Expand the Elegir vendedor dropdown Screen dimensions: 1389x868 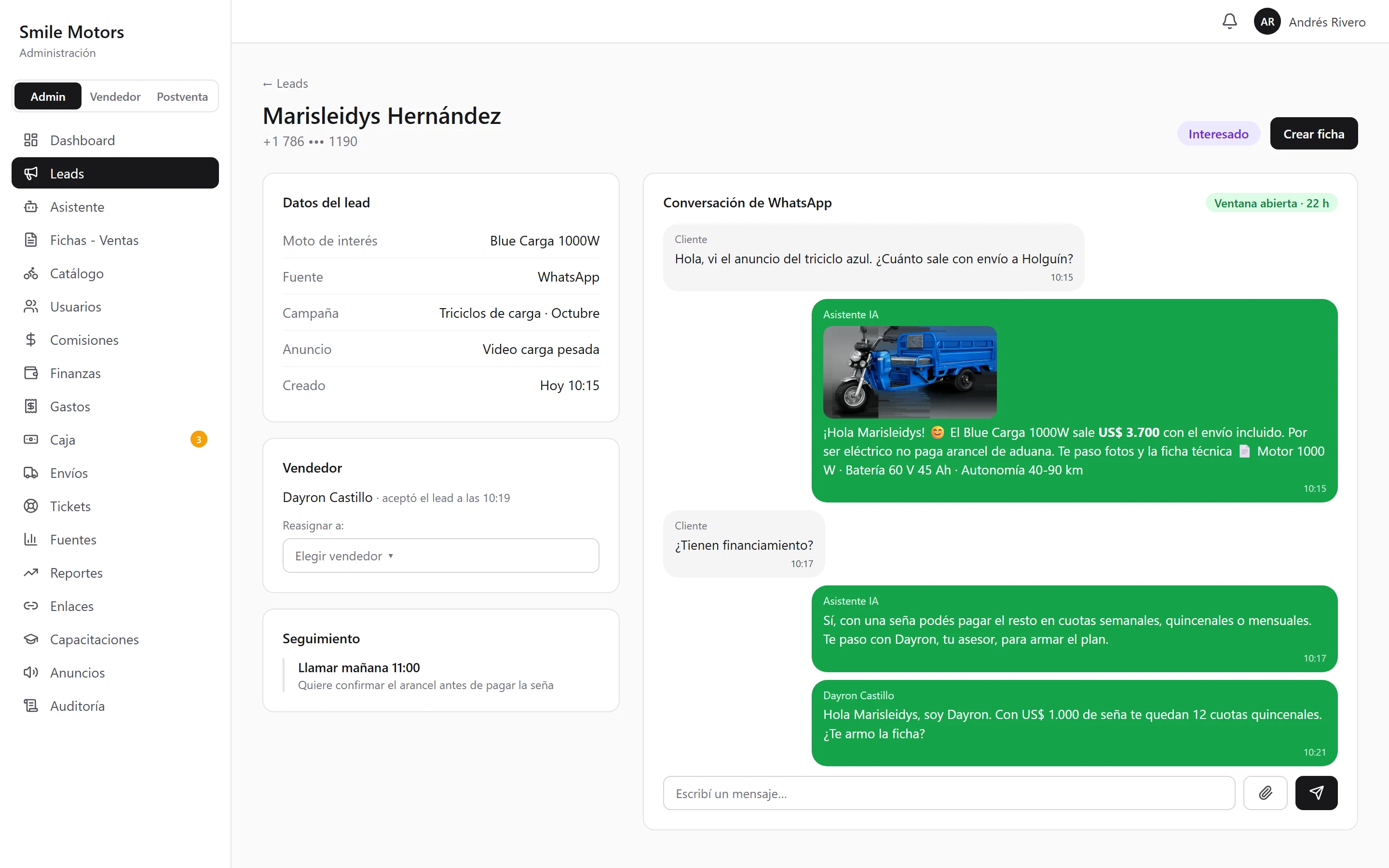point(440,556)
